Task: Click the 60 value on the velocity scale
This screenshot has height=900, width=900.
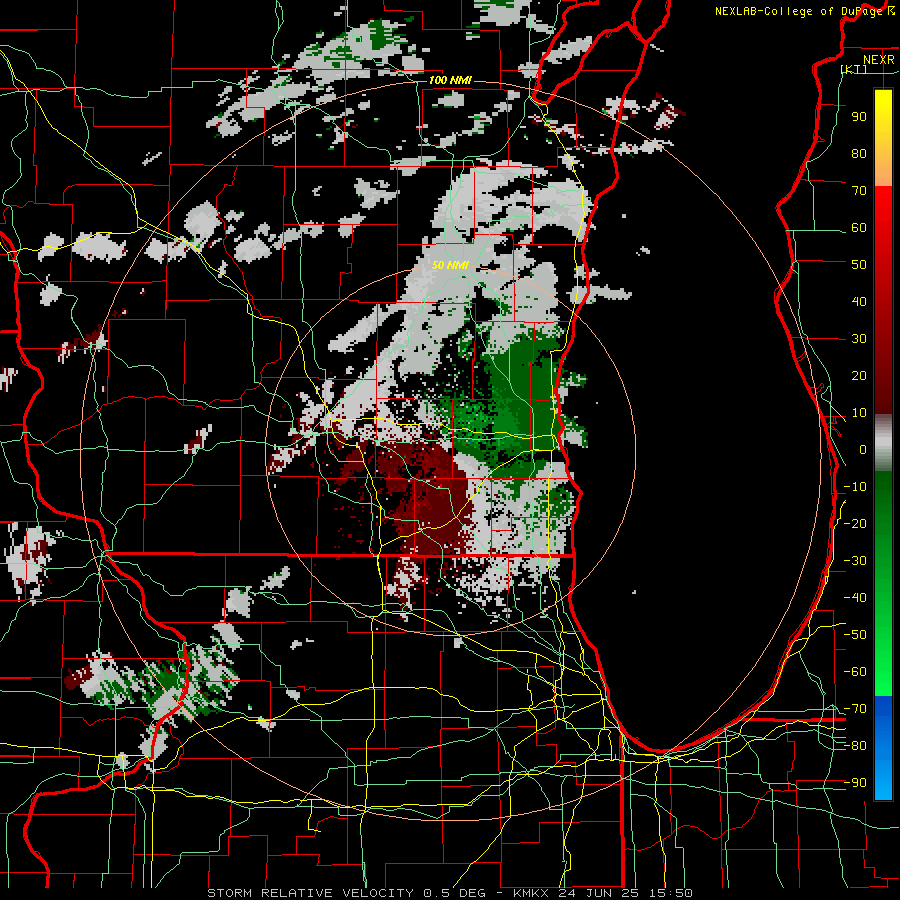Action: pos(859,227)
